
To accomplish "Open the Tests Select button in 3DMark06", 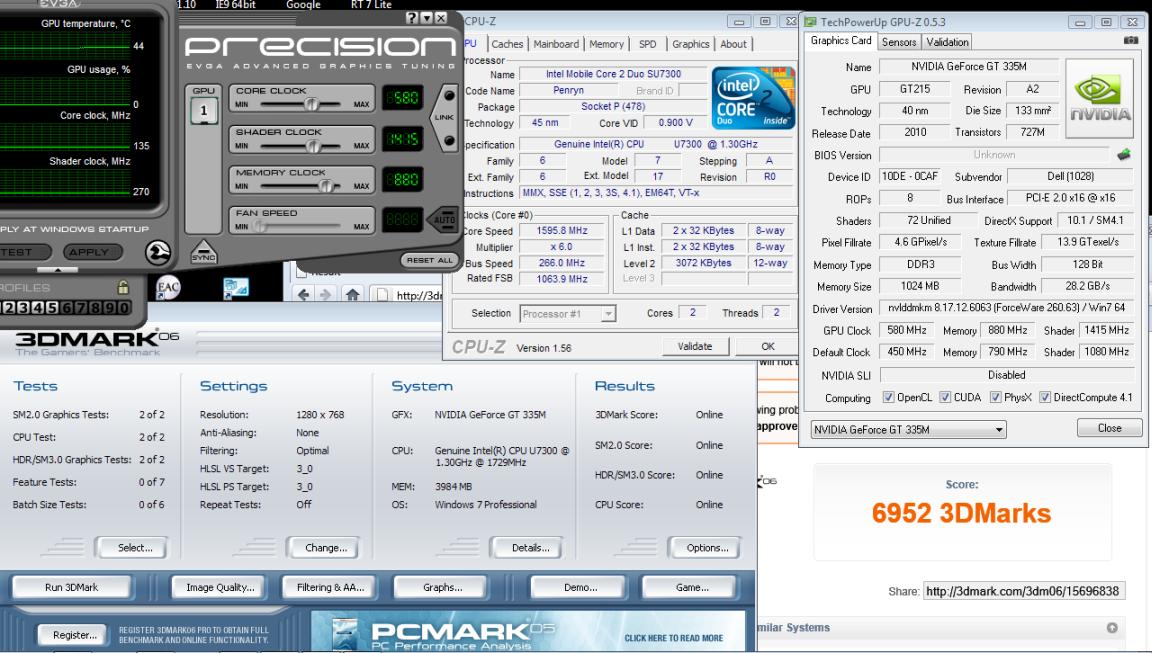I will [x=134, y=547].
